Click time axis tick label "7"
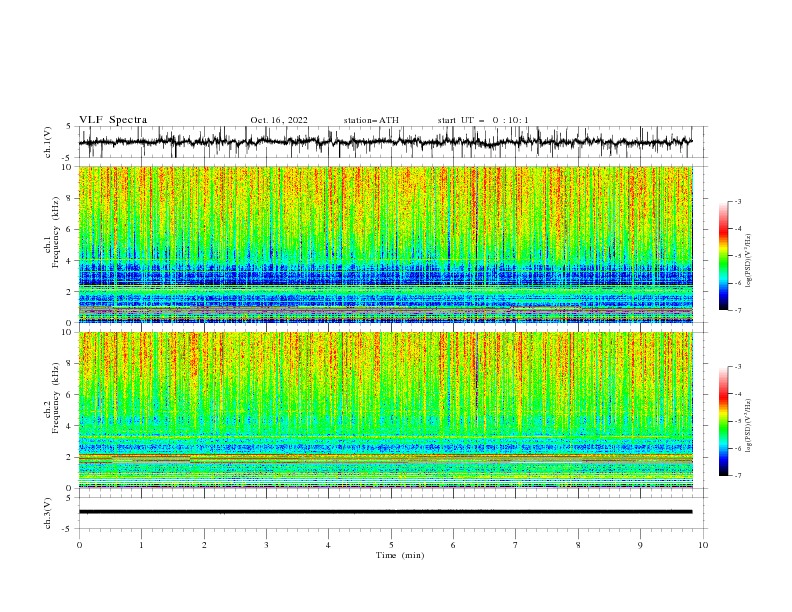The image size is (792, 612). click(x=515, y=545)
